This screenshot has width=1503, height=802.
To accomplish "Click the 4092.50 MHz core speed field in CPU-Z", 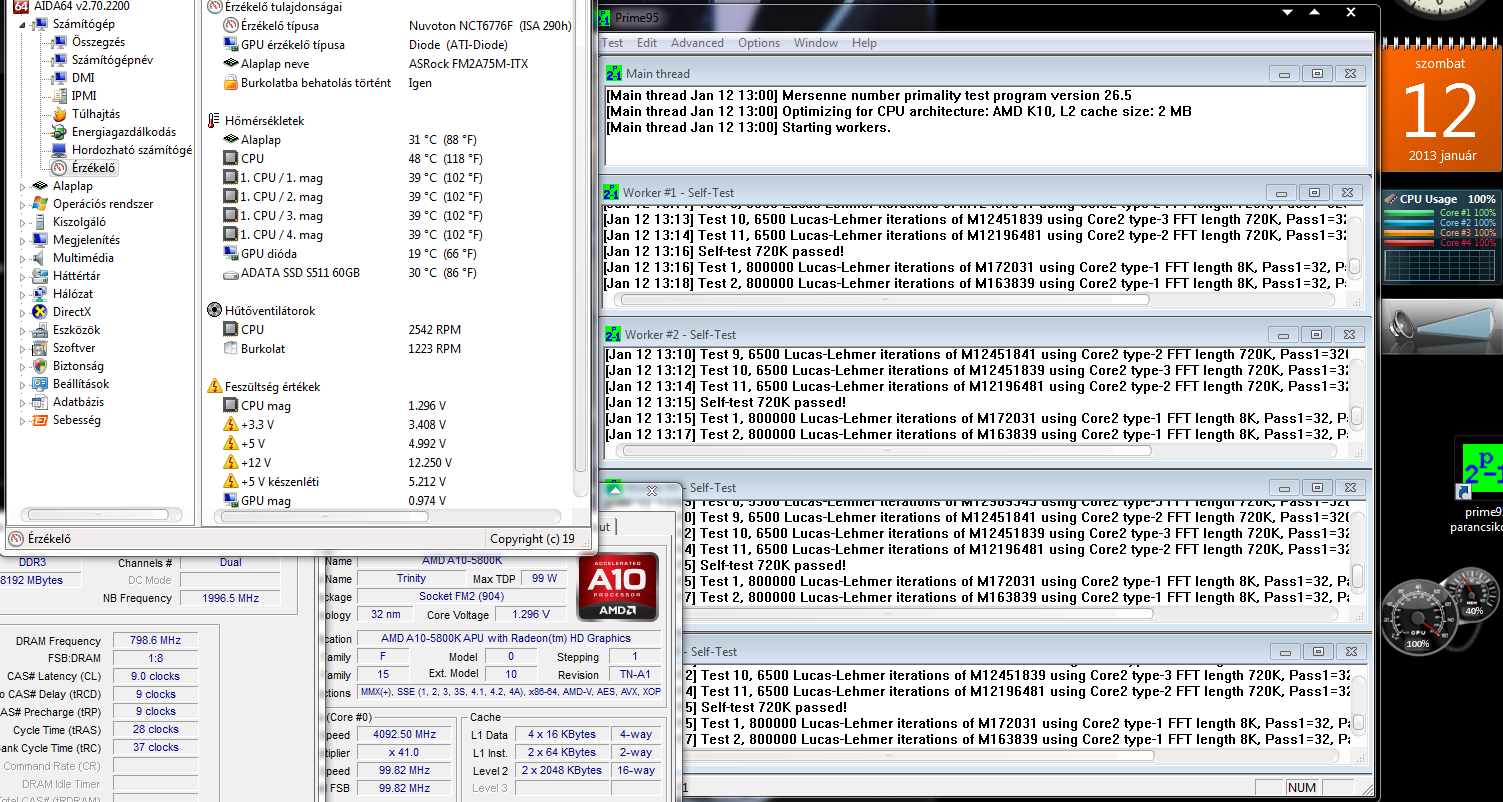I will pos(404,734).
